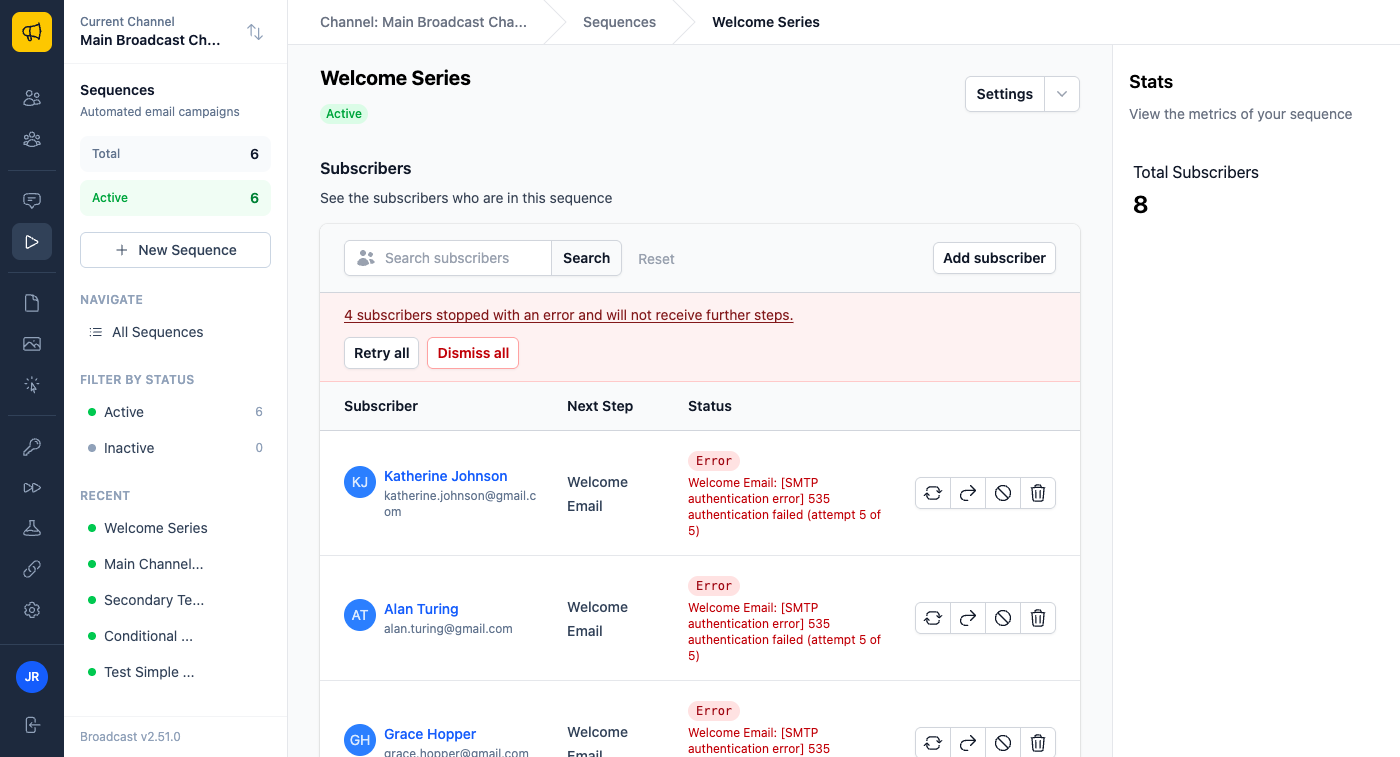Screen dimensions: 1400x757
Task: Skip Alan Turing to next step
Action: point(968,618)
